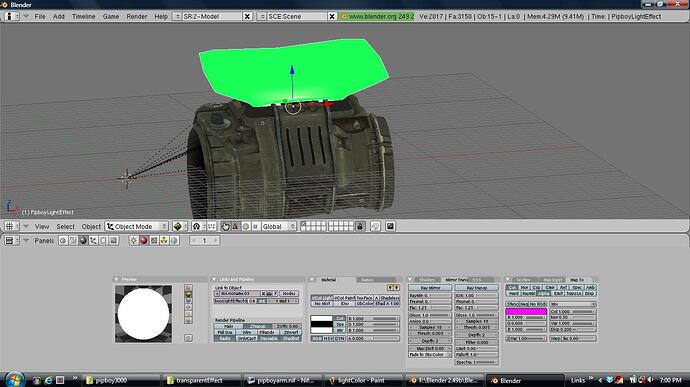
Task: Browse materials arrow in Link to Object
Action: pos(217,294)
